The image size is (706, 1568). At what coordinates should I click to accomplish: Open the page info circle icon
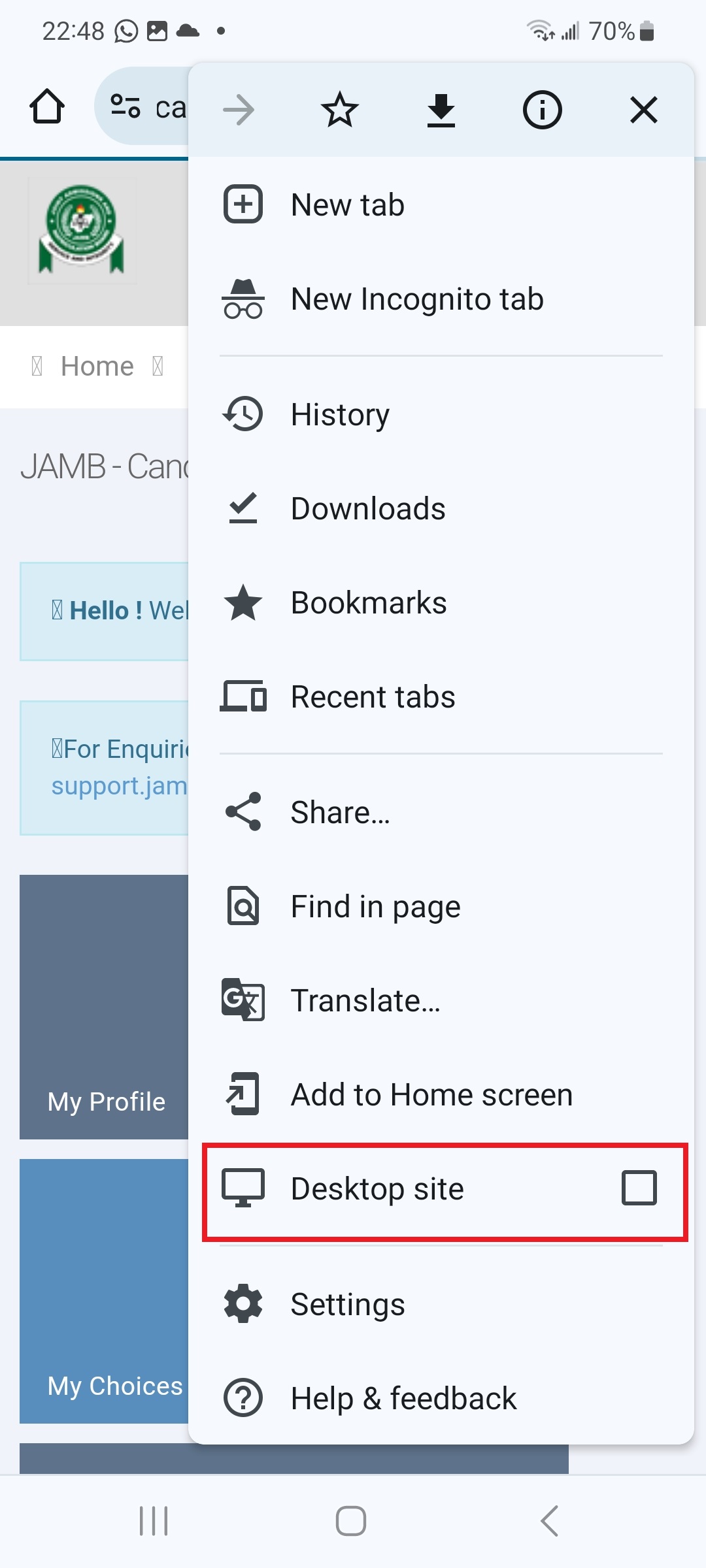coord(542,110)
